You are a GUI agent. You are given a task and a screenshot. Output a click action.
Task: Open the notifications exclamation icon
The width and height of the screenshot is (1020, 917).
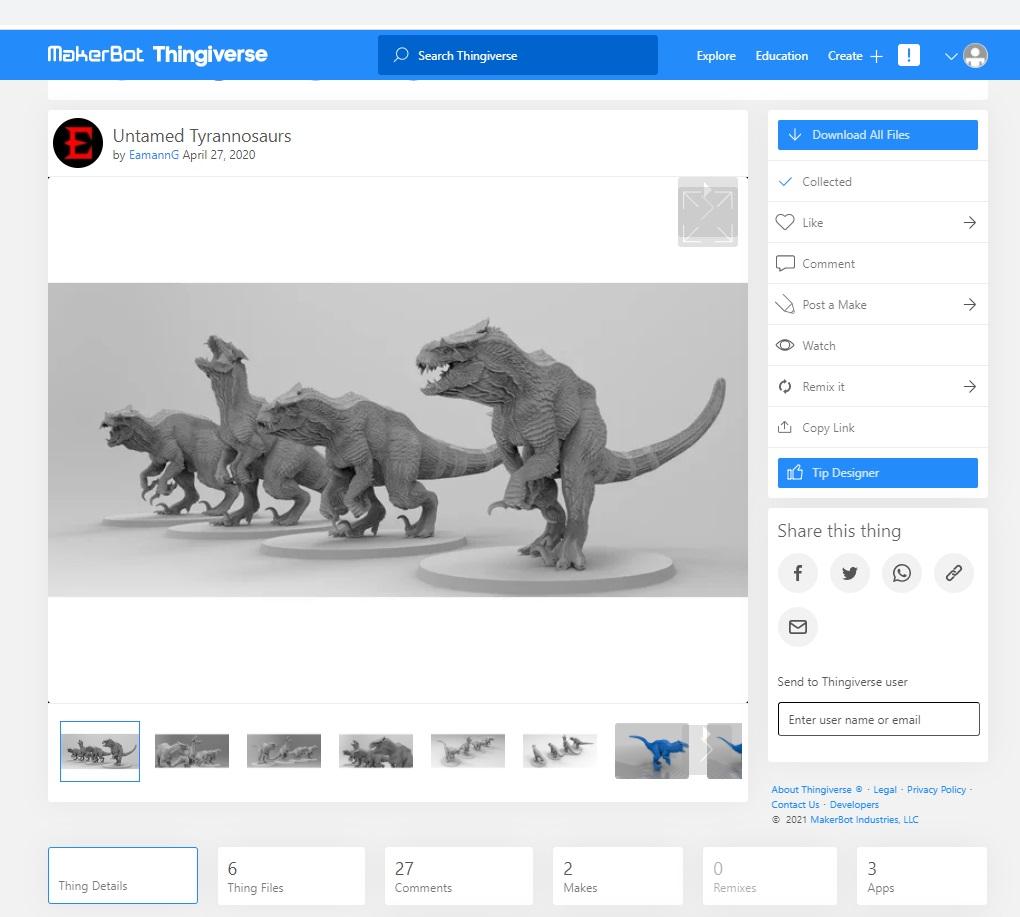(x=908, y=55)
